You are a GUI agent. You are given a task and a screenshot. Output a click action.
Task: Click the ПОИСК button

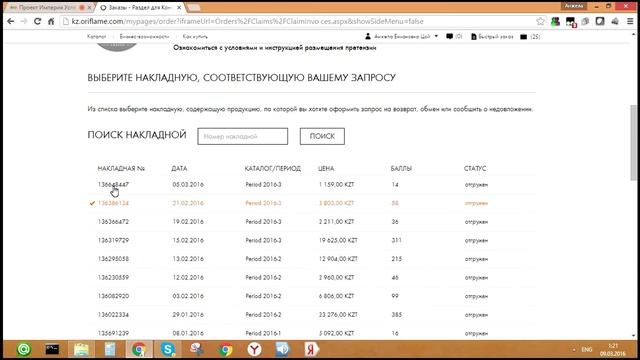(322, 136)
